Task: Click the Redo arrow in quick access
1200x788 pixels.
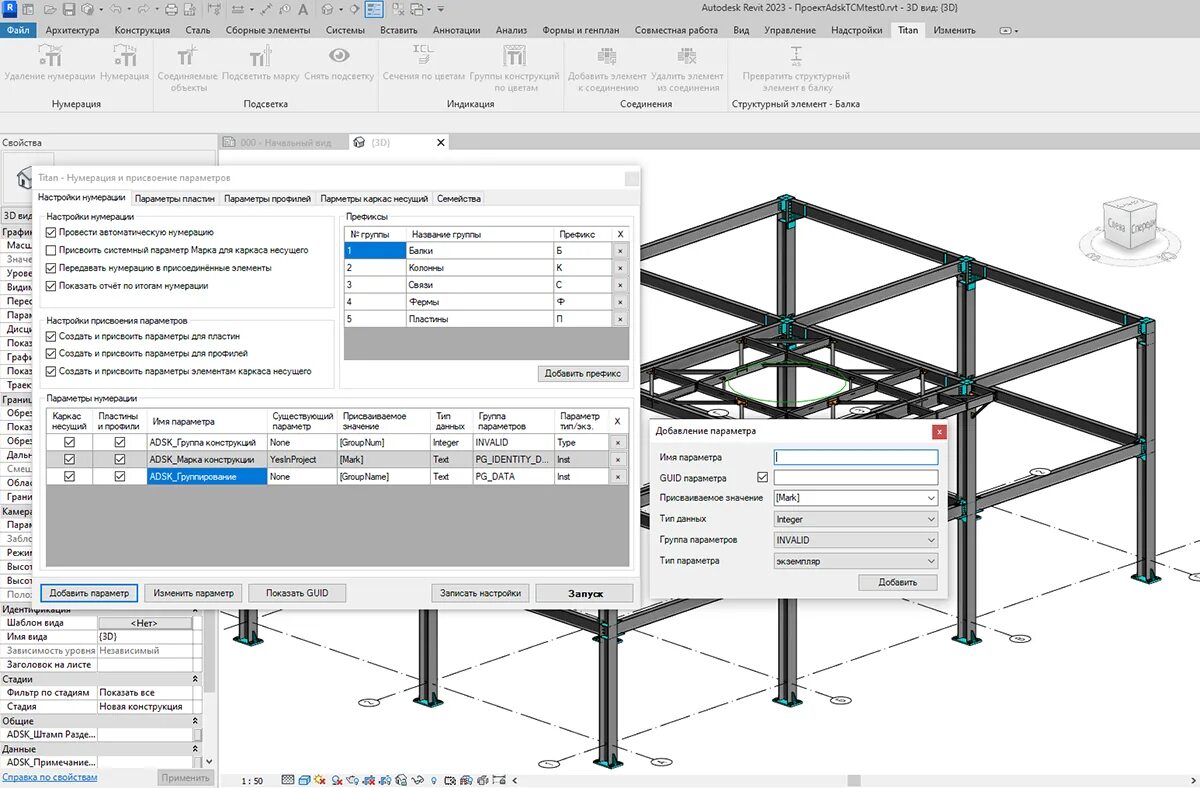Action: point(144,9)
